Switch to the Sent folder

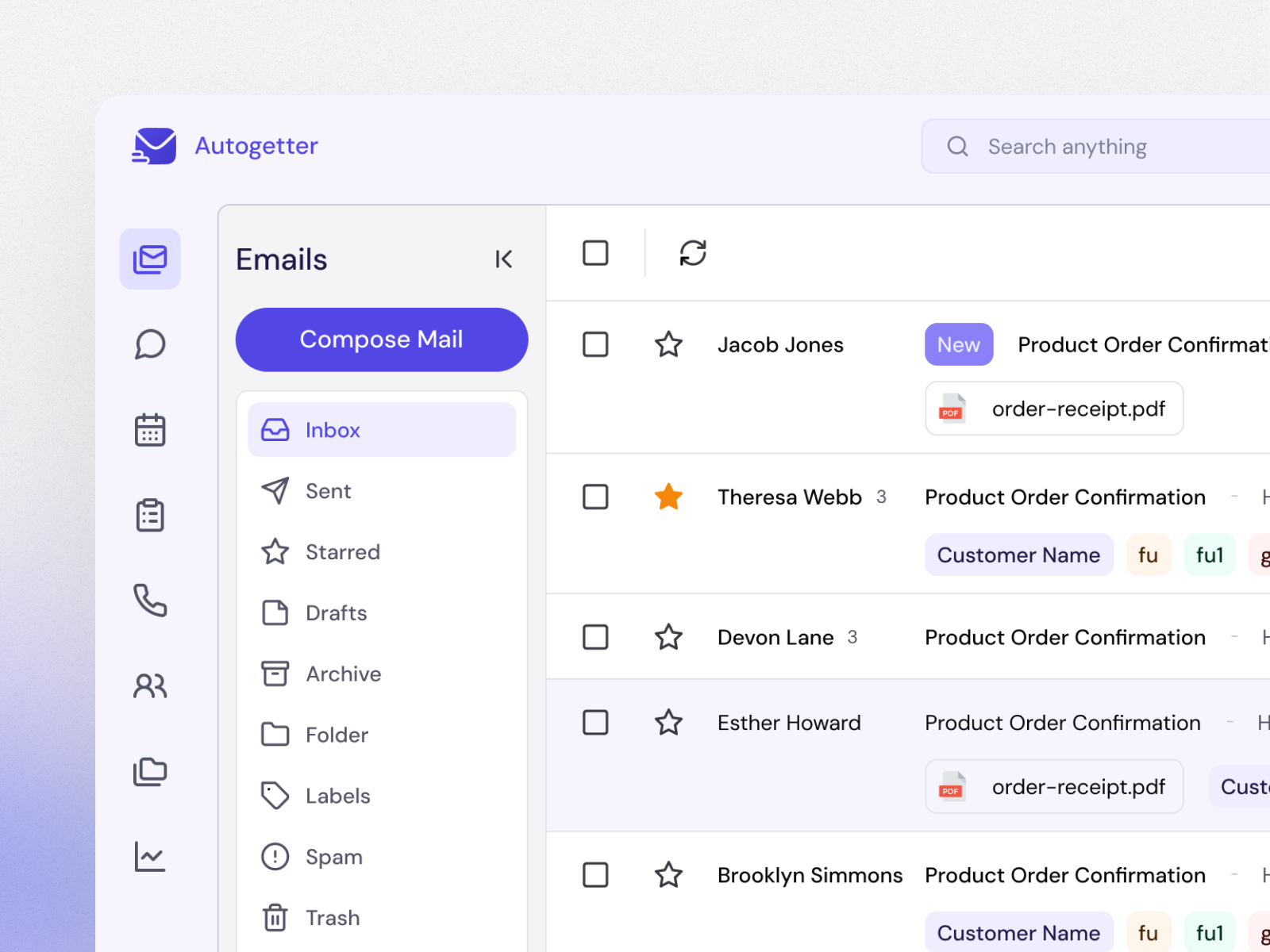click(x=328, y=490)
